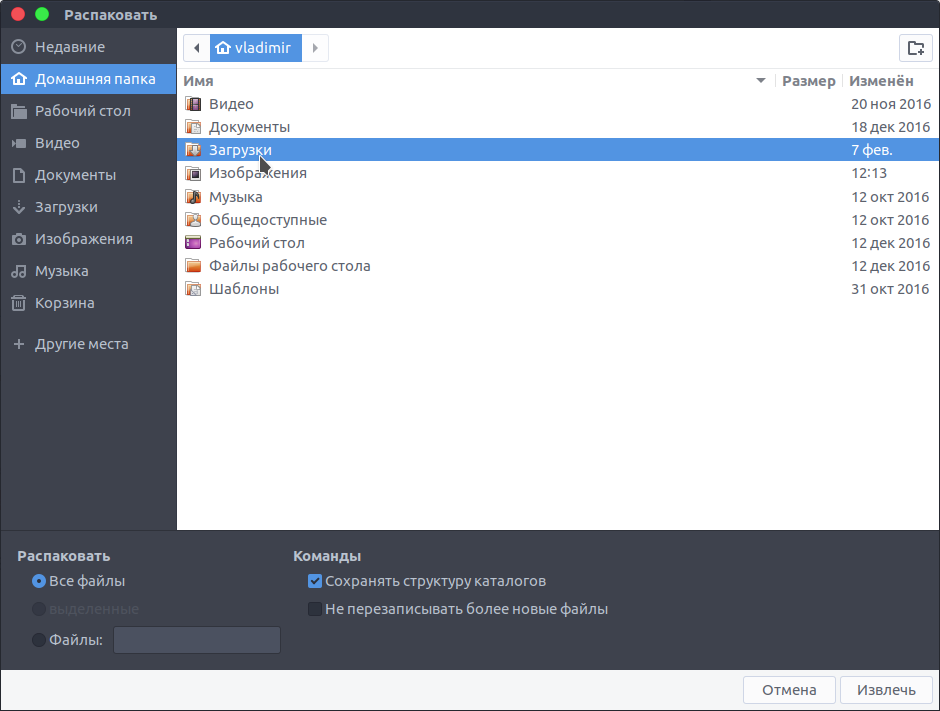940x711 pixels.
Task: Select the Файлы рабочего стола folder name
Action: [289, 266]
